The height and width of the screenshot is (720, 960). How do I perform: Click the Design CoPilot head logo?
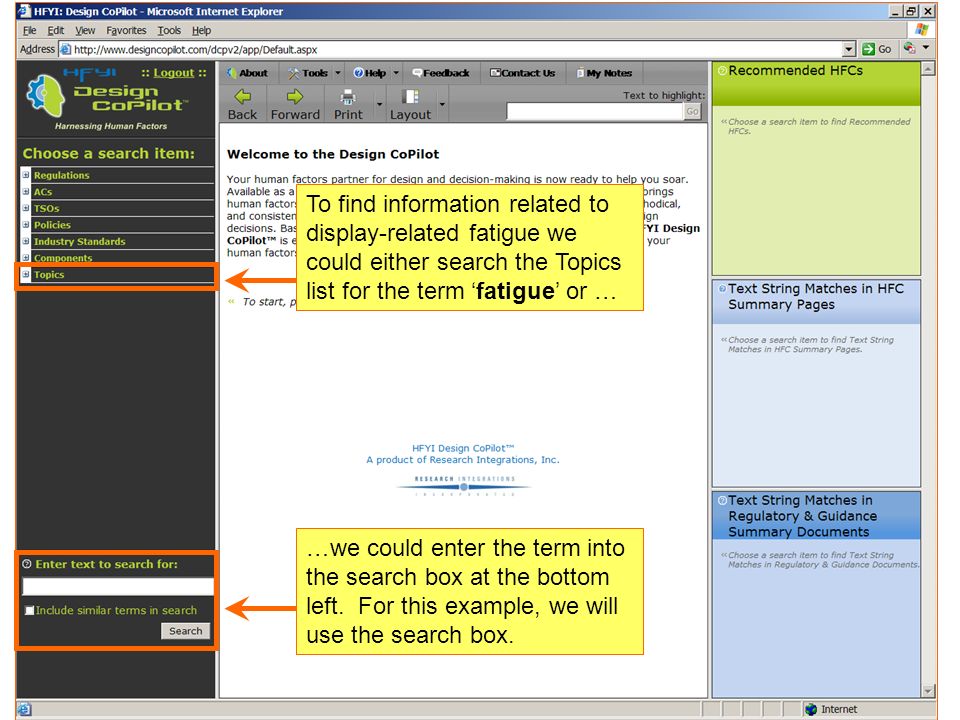[x=45, y=95]
